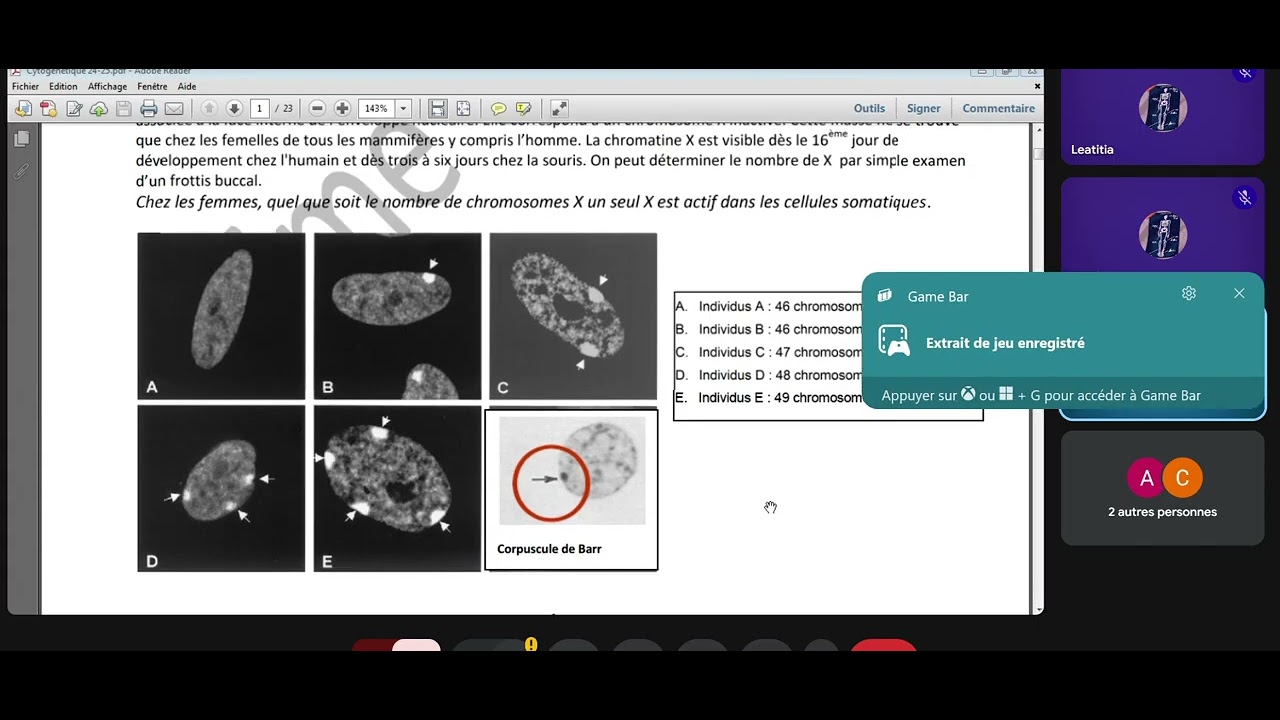Click Leatitia's participant avatar
This screenshot has width=1280, height=720.
pos(1162,108)
